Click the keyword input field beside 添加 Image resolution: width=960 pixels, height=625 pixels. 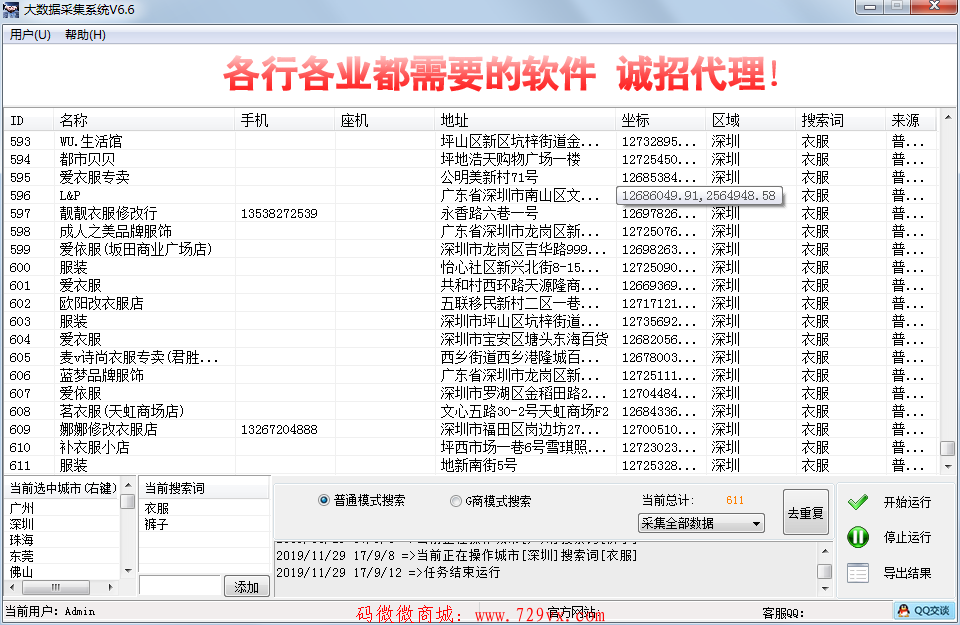click(180, 586)
